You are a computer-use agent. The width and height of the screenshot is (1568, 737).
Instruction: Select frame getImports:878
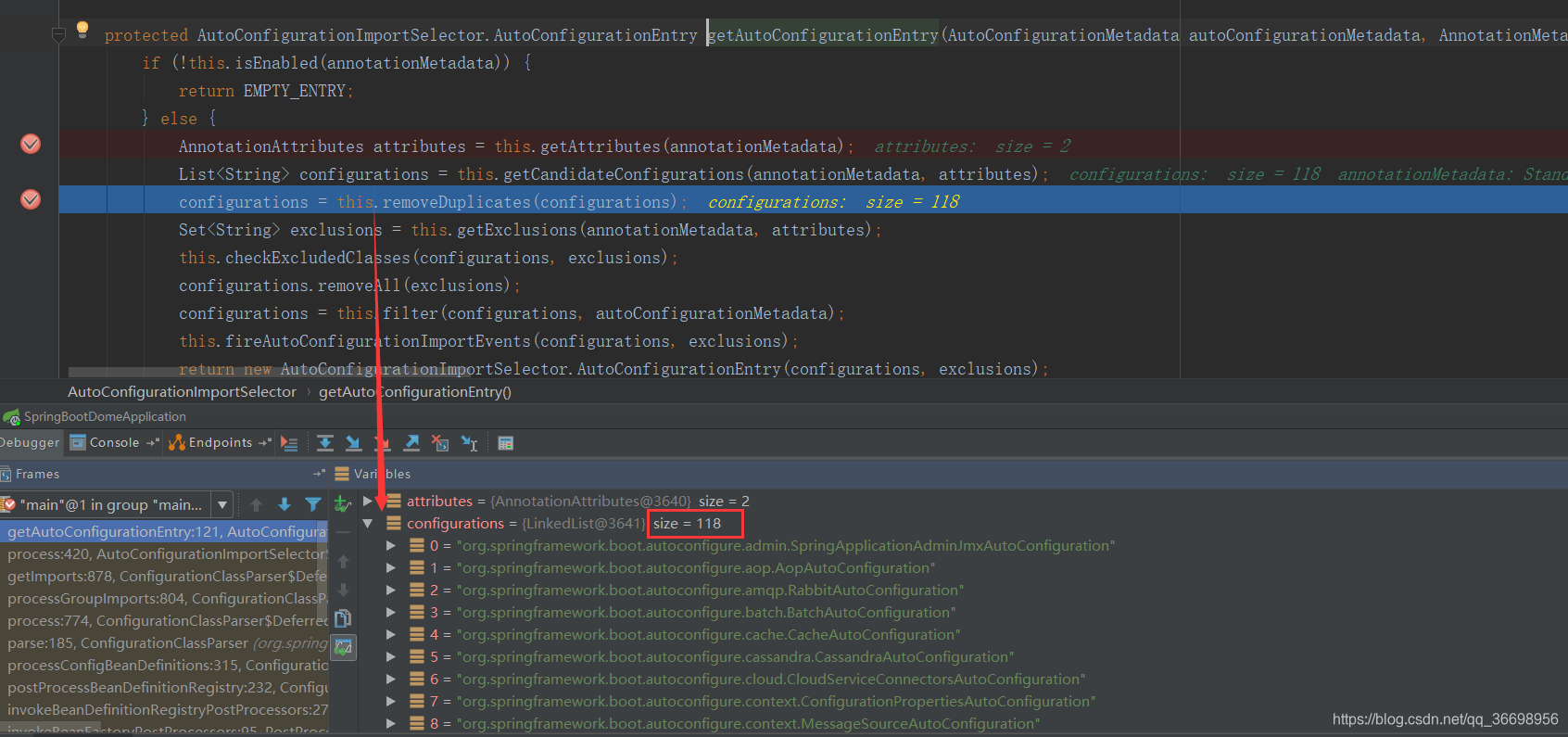[x=164, y=577]
